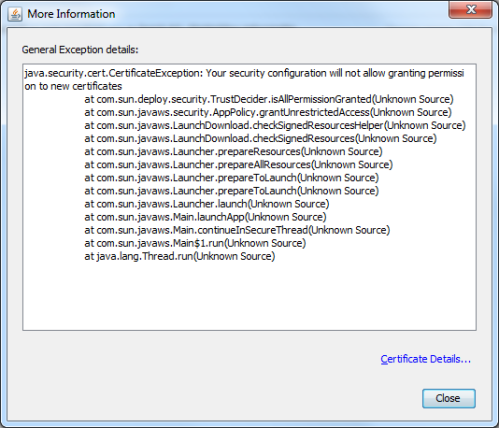This screenshot has height=428, width=499.
Task: Click the checkSignedResourcesHelper stack trace line
Action: click(x=275, y=125)
